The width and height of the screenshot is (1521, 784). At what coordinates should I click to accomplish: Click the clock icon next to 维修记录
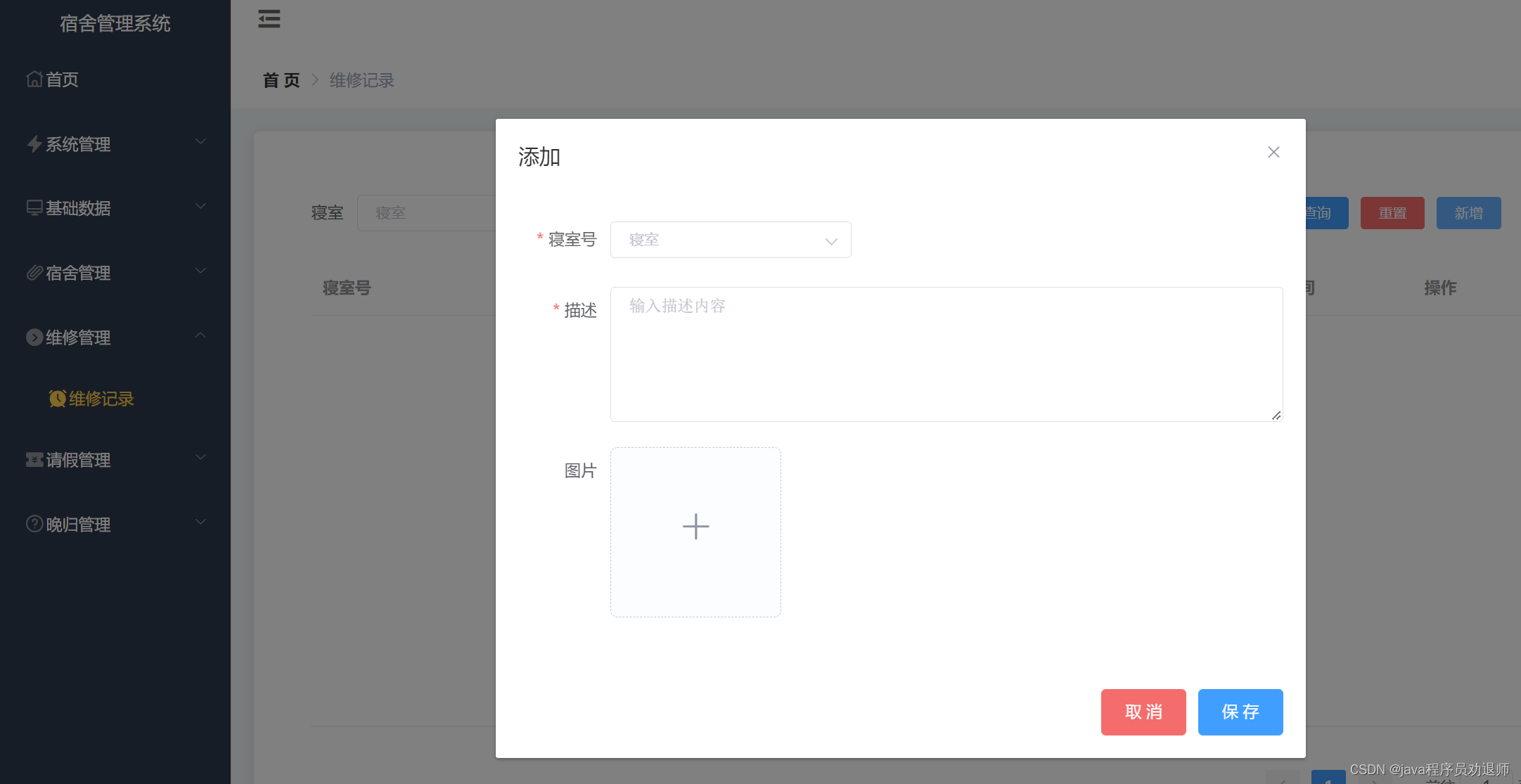57,399
